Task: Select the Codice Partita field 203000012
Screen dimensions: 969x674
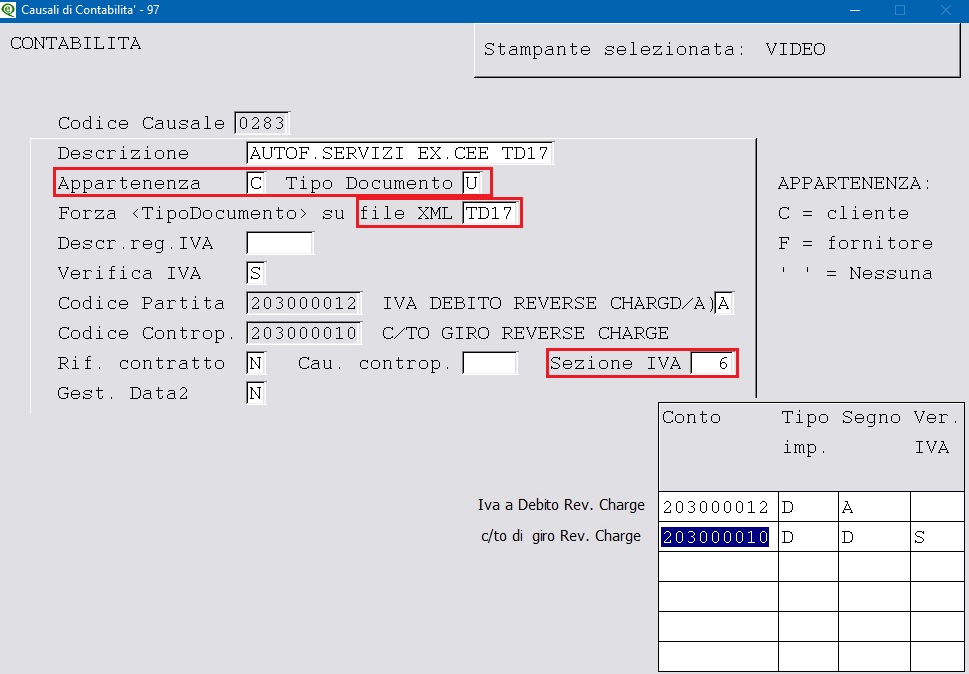Action: 304,304
